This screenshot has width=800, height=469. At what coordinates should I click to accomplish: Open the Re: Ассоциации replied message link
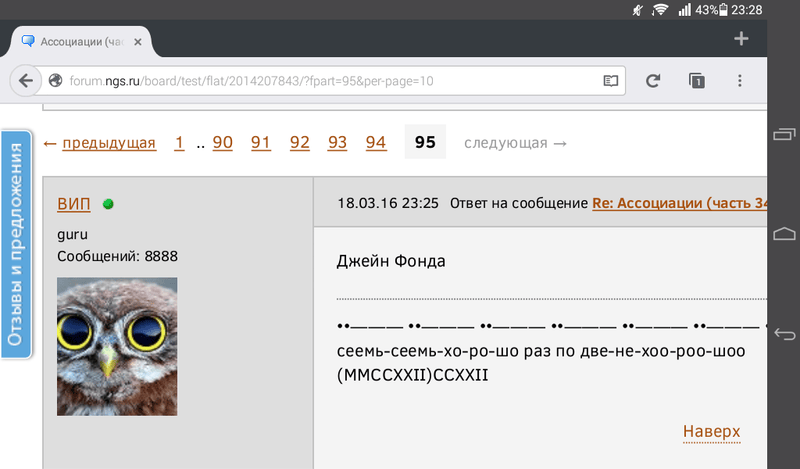click(x=679, y=203)
